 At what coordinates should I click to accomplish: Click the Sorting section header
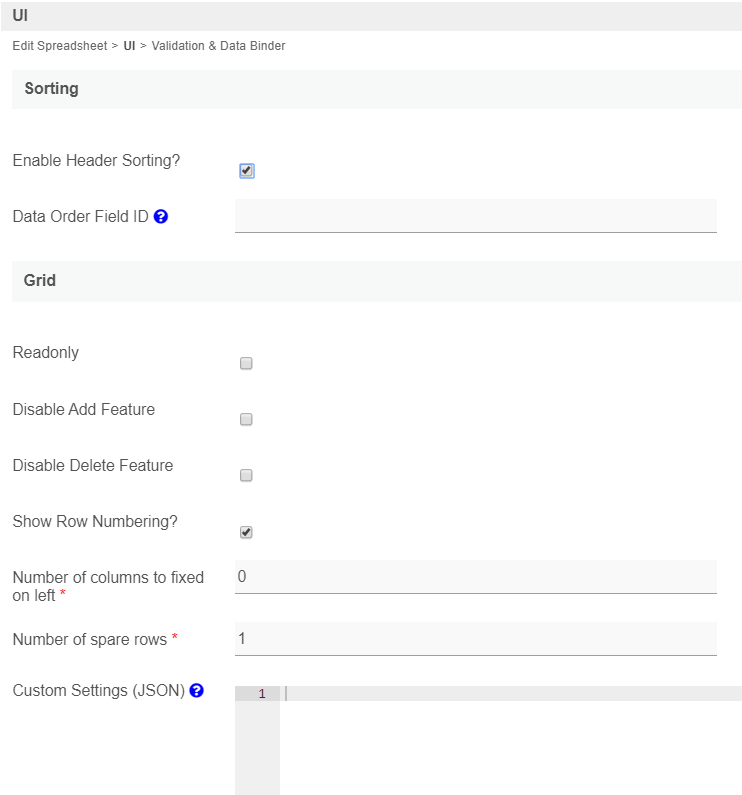point(51,89)
